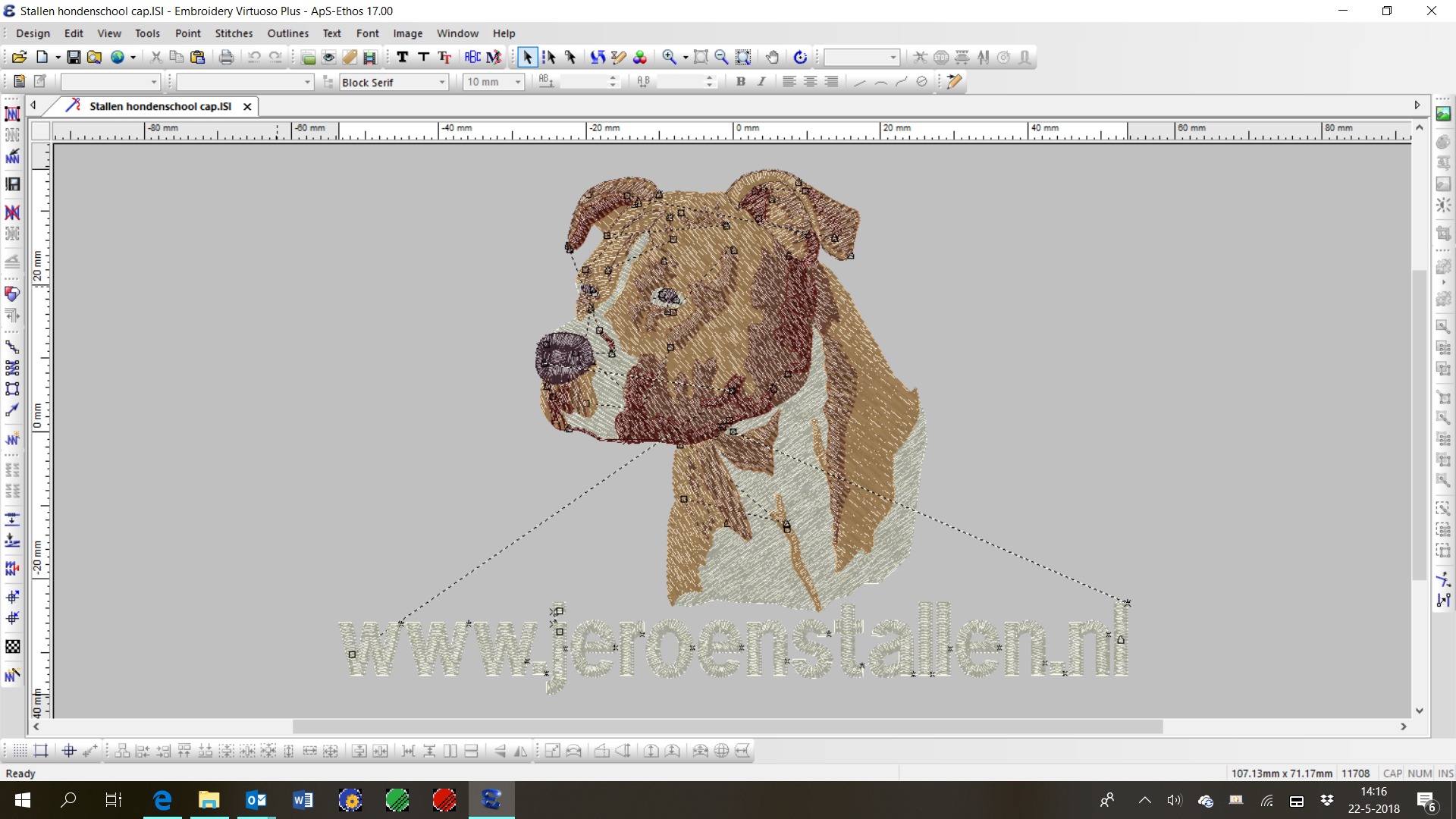Click the thread colors icon
This screenshot has width=1456, height=819.
pos(640,57)
